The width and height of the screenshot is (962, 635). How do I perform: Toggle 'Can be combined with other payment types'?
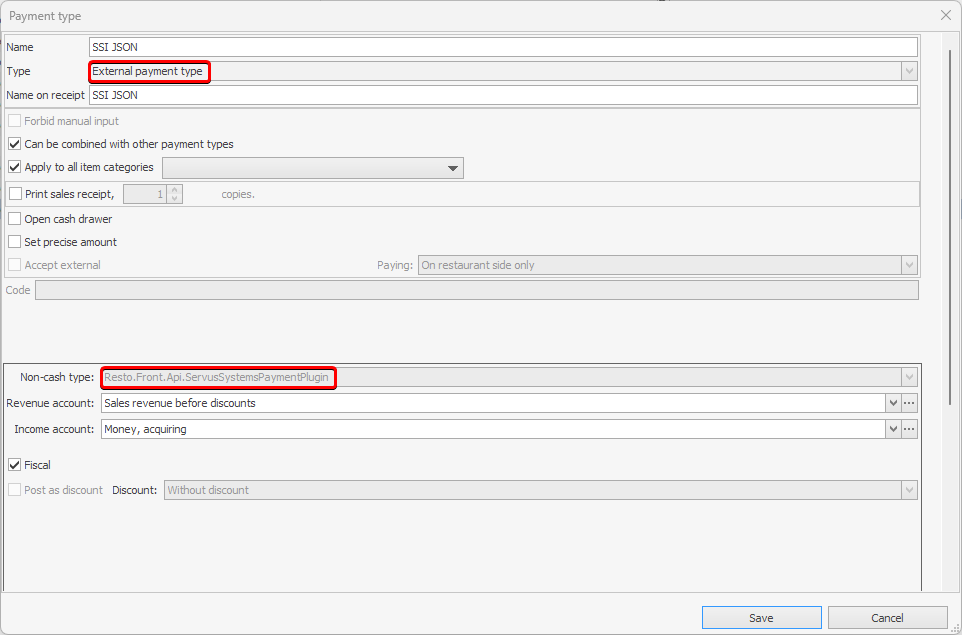pyautogui.click(x=15, y=144)
